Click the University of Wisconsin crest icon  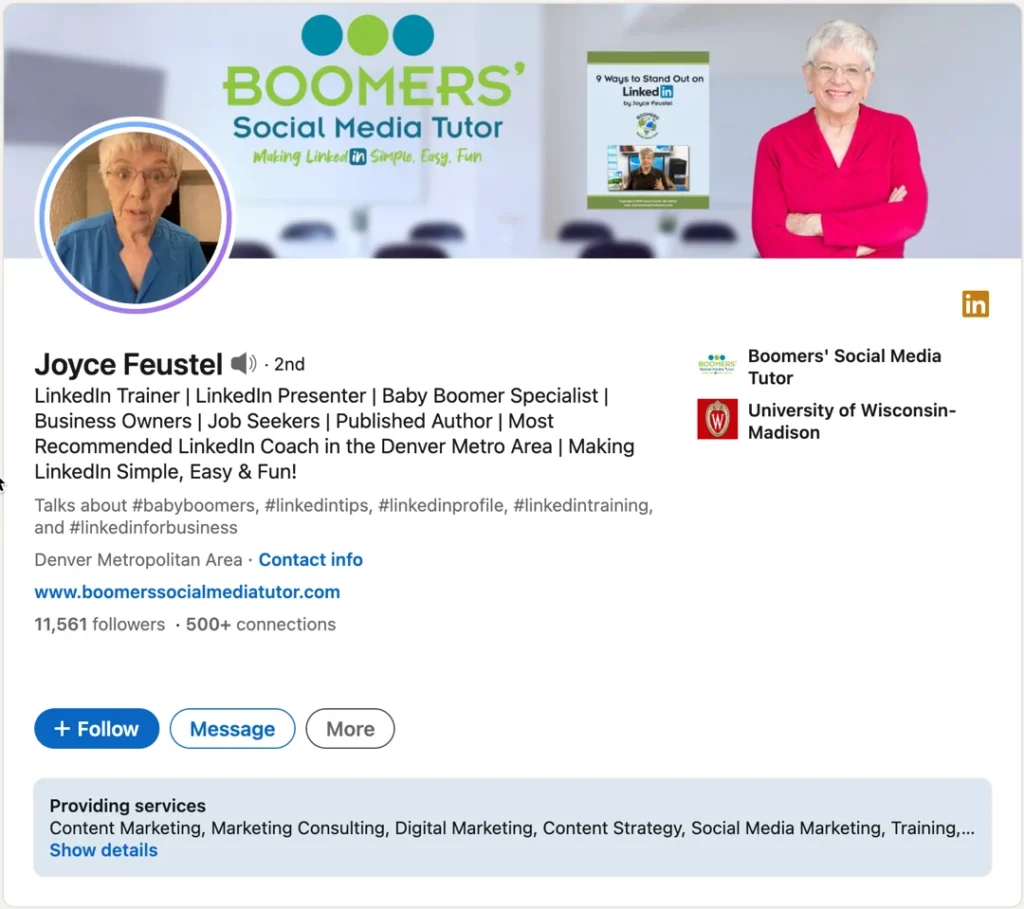tap(717, 419)
